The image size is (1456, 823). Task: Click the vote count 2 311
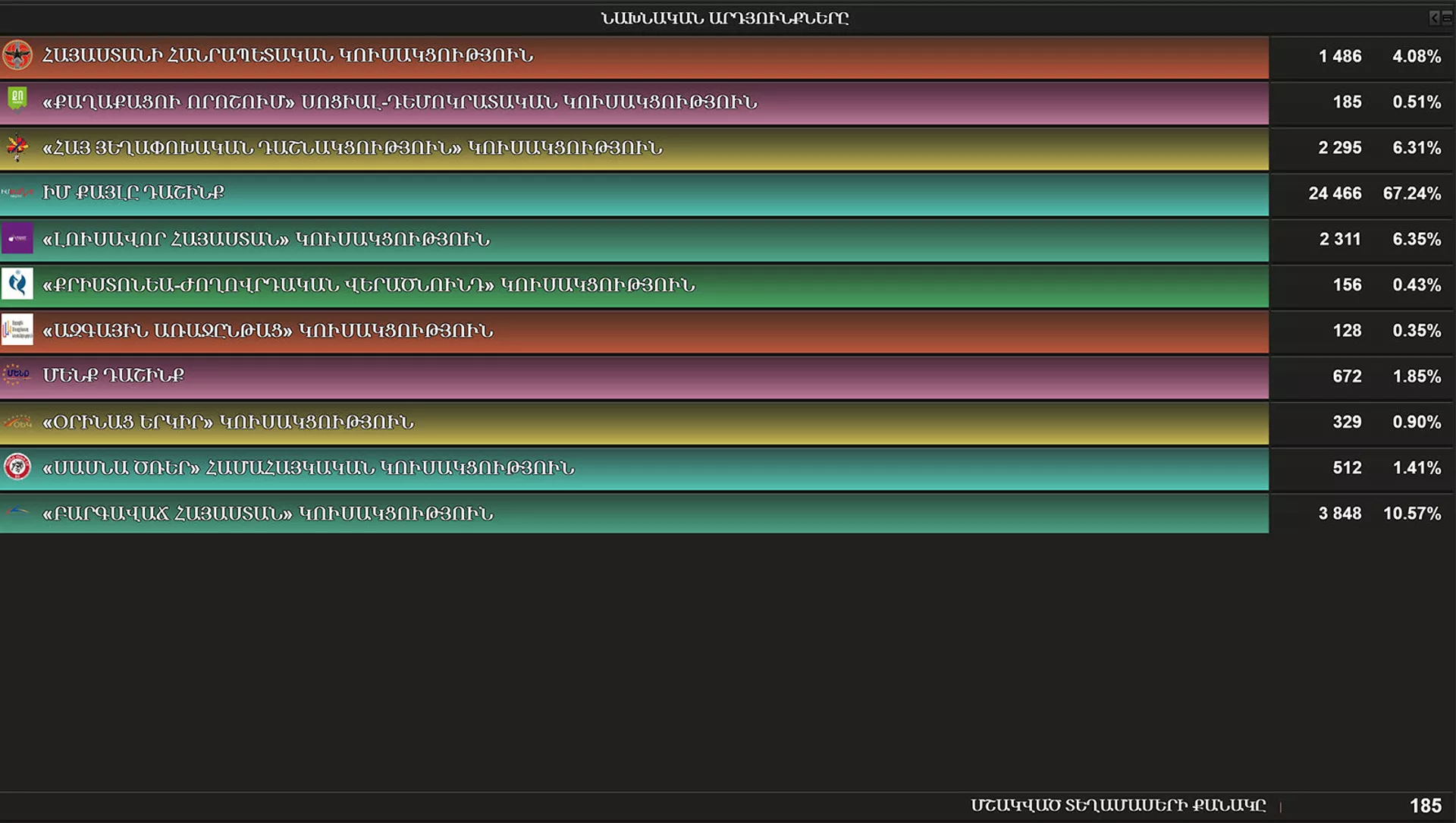click(1340, 239)
